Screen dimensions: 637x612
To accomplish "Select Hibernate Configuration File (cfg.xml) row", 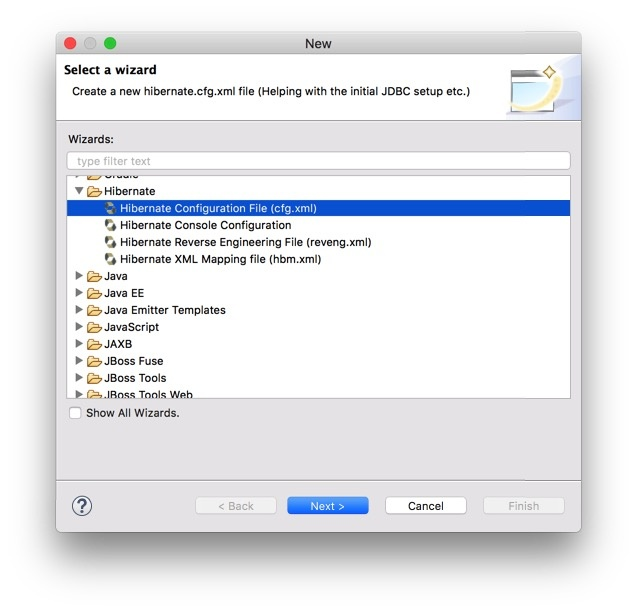I will [x=318, y=208].
